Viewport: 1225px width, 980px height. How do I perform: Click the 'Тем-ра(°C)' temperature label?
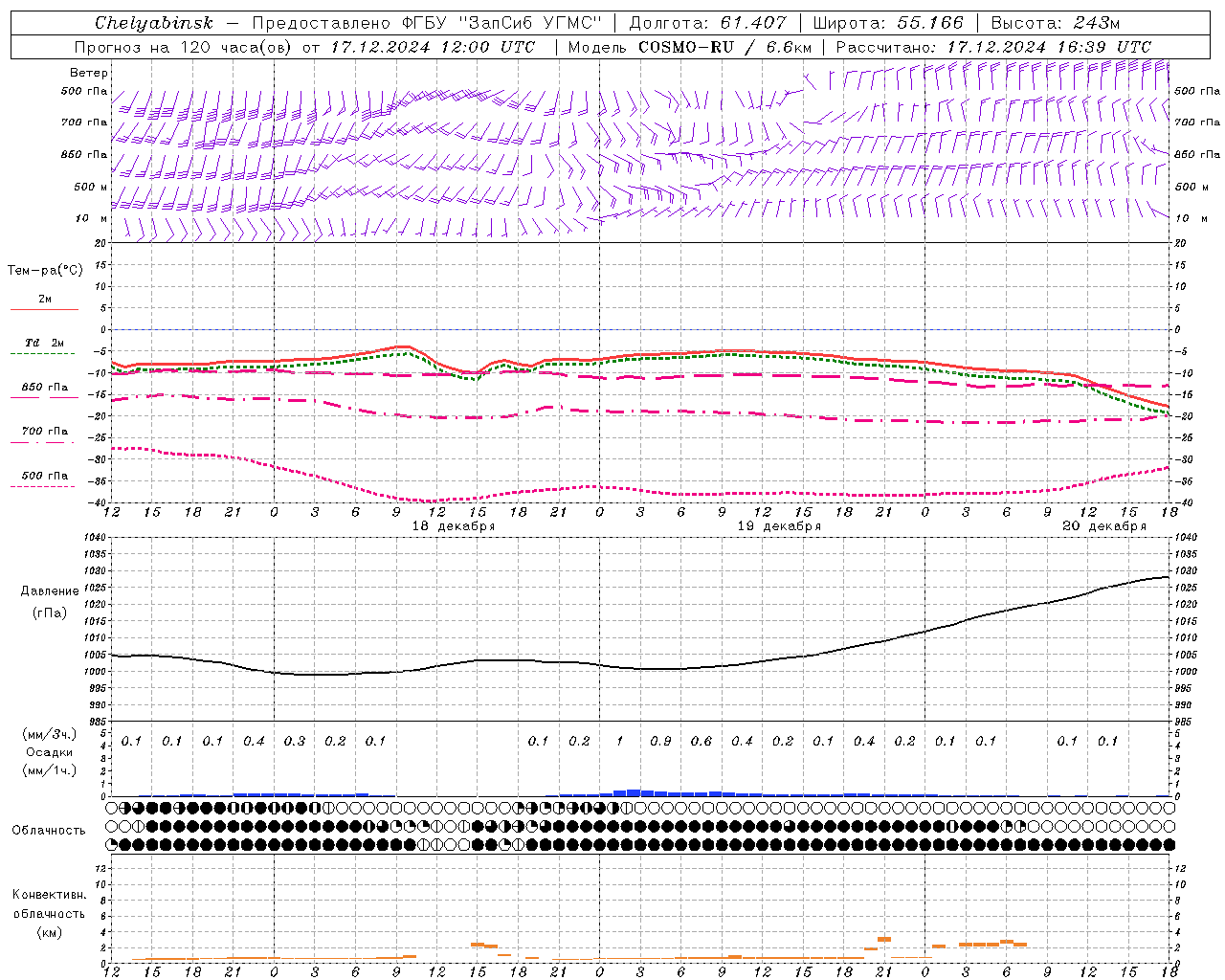45,271
